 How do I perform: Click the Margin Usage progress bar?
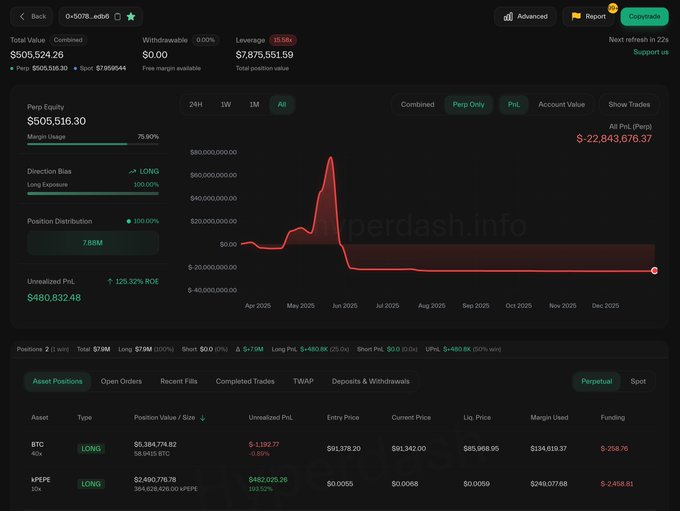[x=93, y=144]
